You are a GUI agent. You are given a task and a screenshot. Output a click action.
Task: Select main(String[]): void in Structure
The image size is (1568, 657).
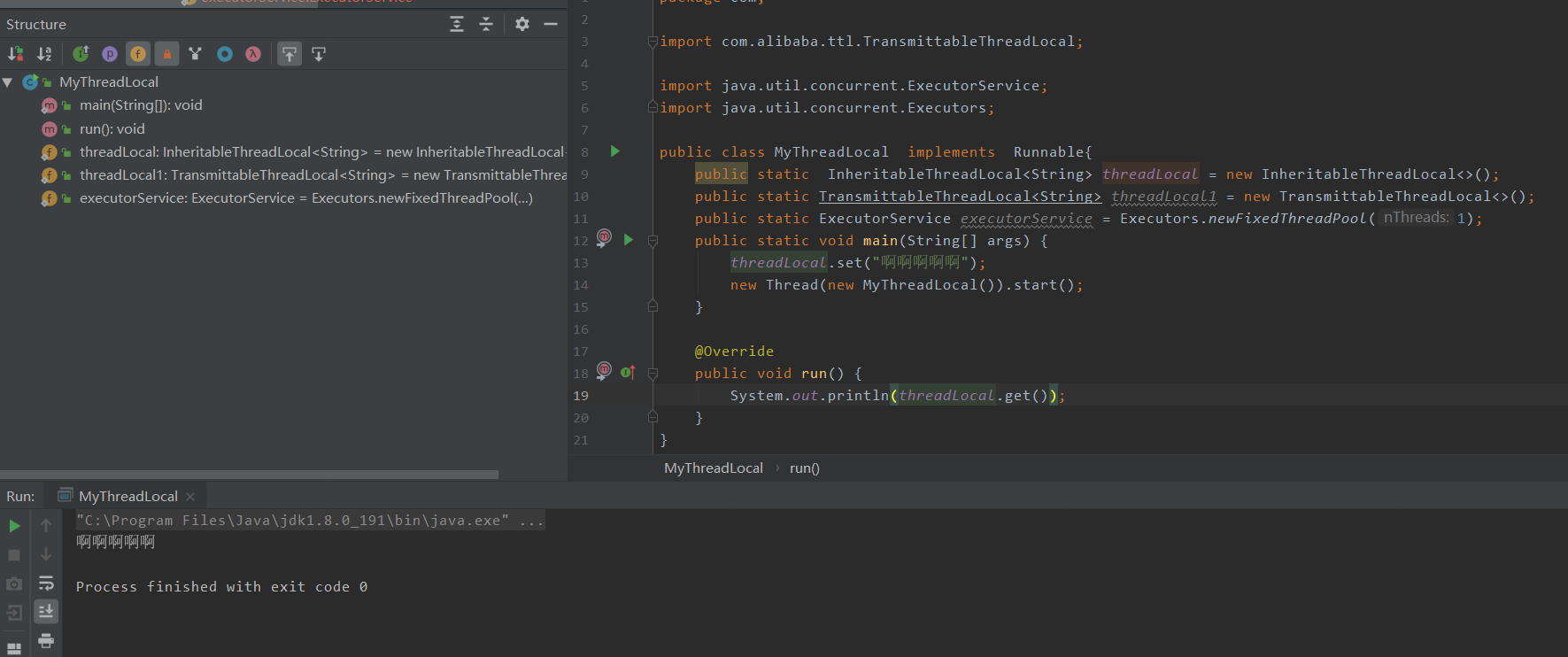[x=141, y=105]
